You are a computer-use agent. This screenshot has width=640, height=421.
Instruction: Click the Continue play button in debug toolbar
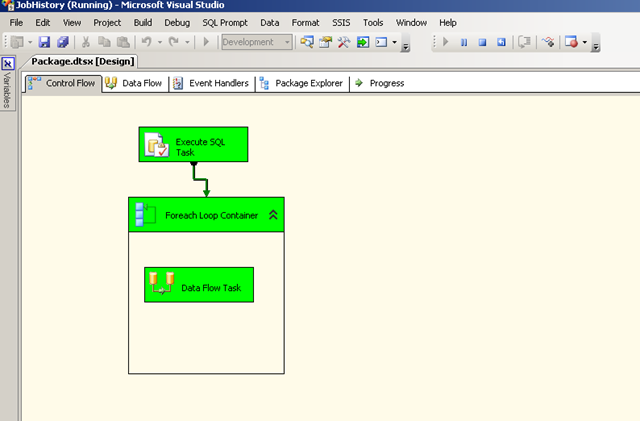point(446,42)
